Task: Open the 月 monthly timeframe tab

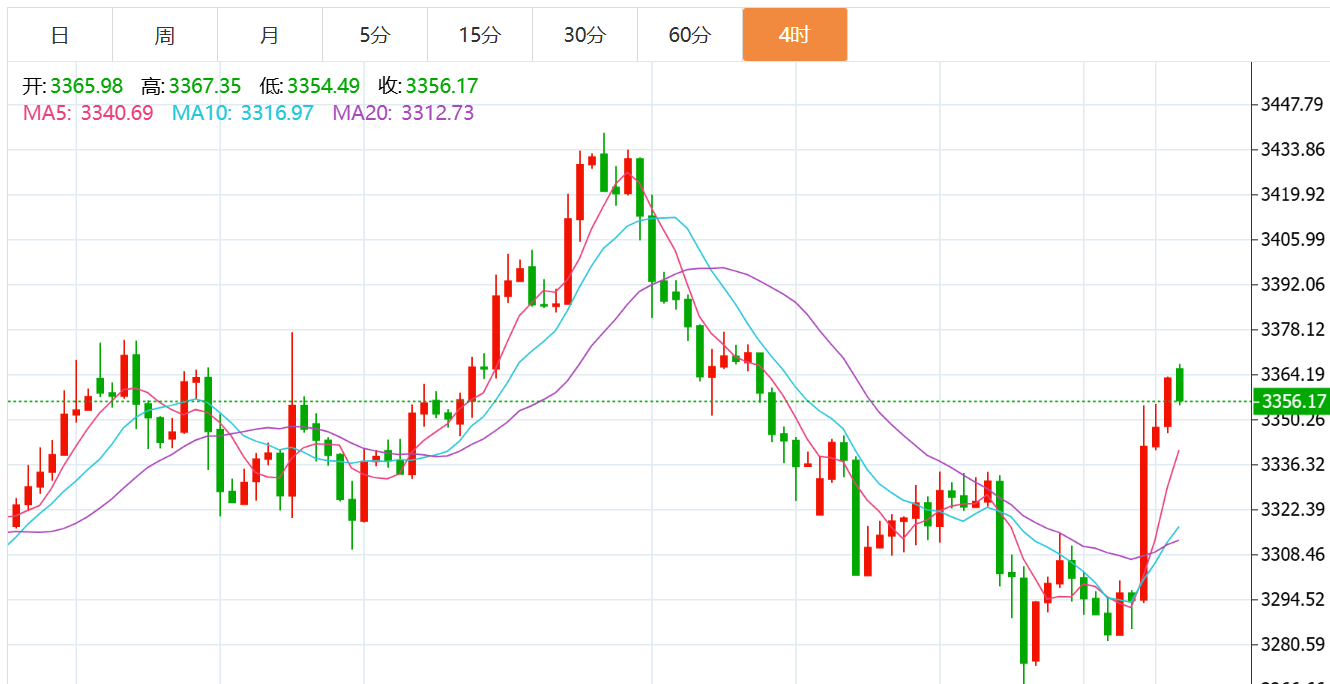Action: (270, 35)
